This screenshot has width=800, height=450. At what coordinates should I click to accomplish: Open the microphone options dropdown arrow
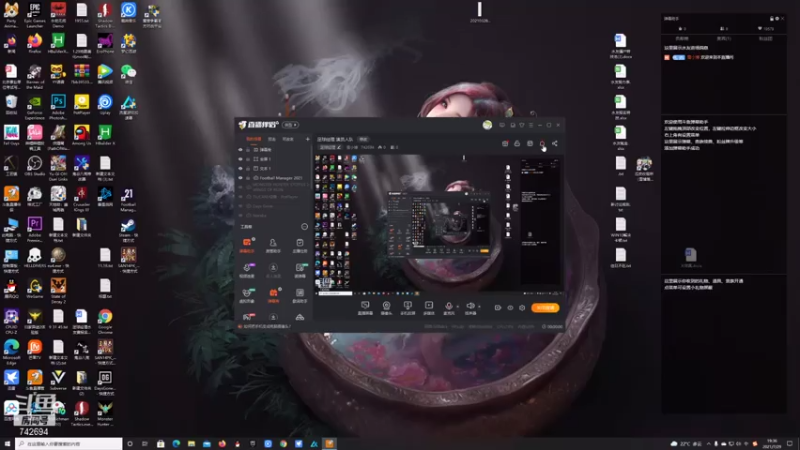(x=457, y=306)
